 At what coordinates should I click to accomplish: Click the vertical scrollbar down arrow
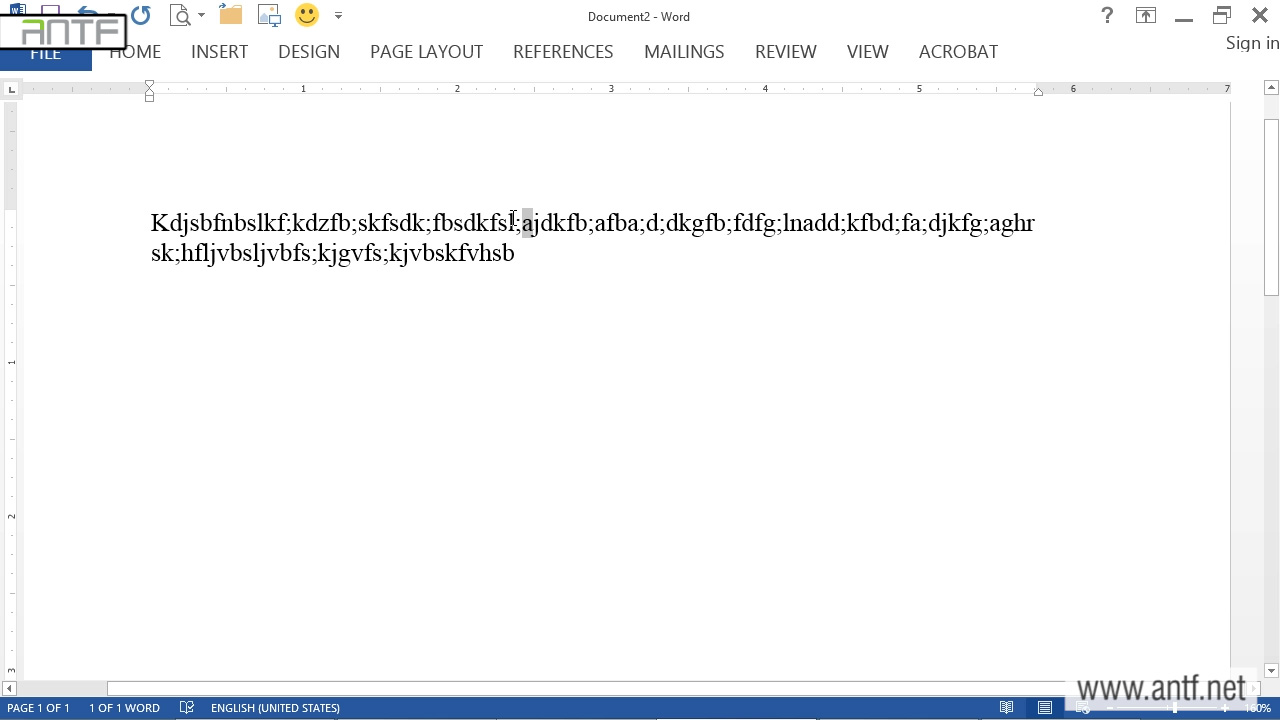(x=1271, y=671)
